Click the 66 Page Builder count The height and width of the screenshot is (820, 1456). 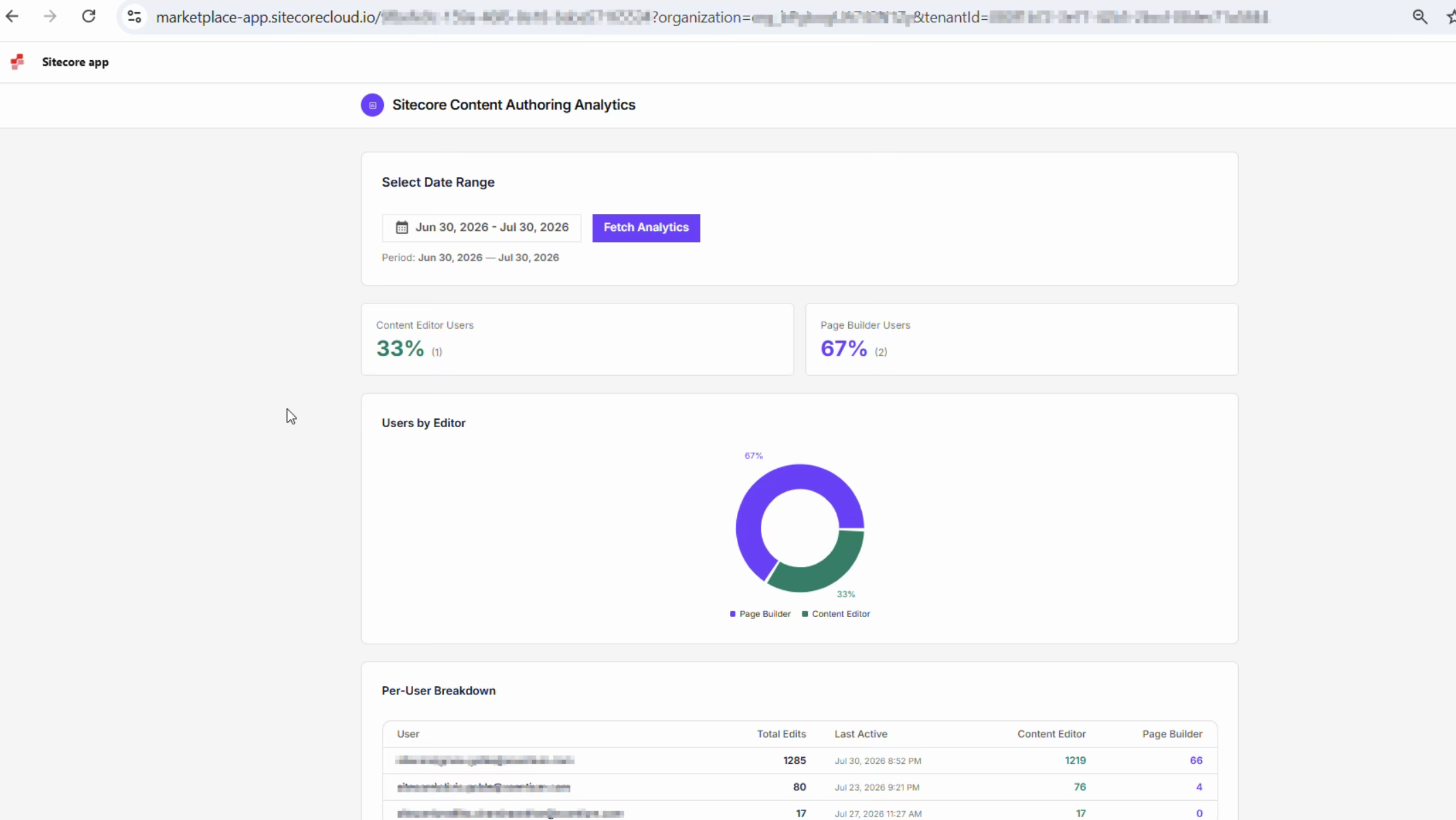1196,761
